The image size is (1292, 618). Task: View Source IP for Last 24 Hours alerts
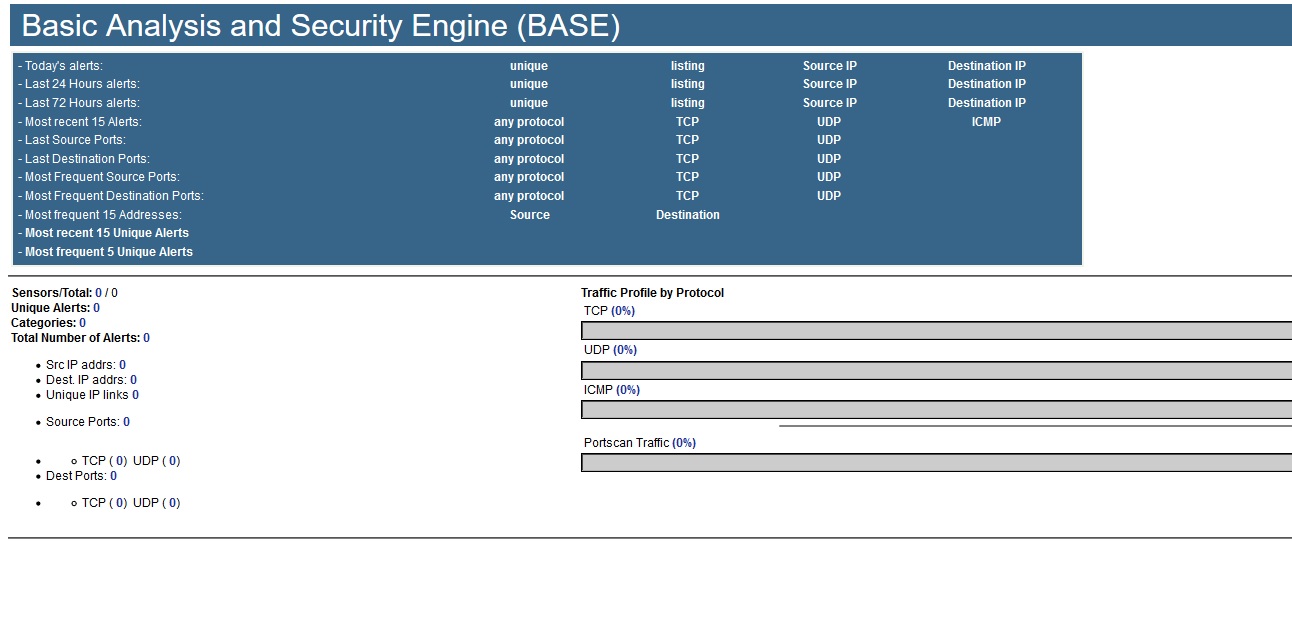(x=830, y=84)
